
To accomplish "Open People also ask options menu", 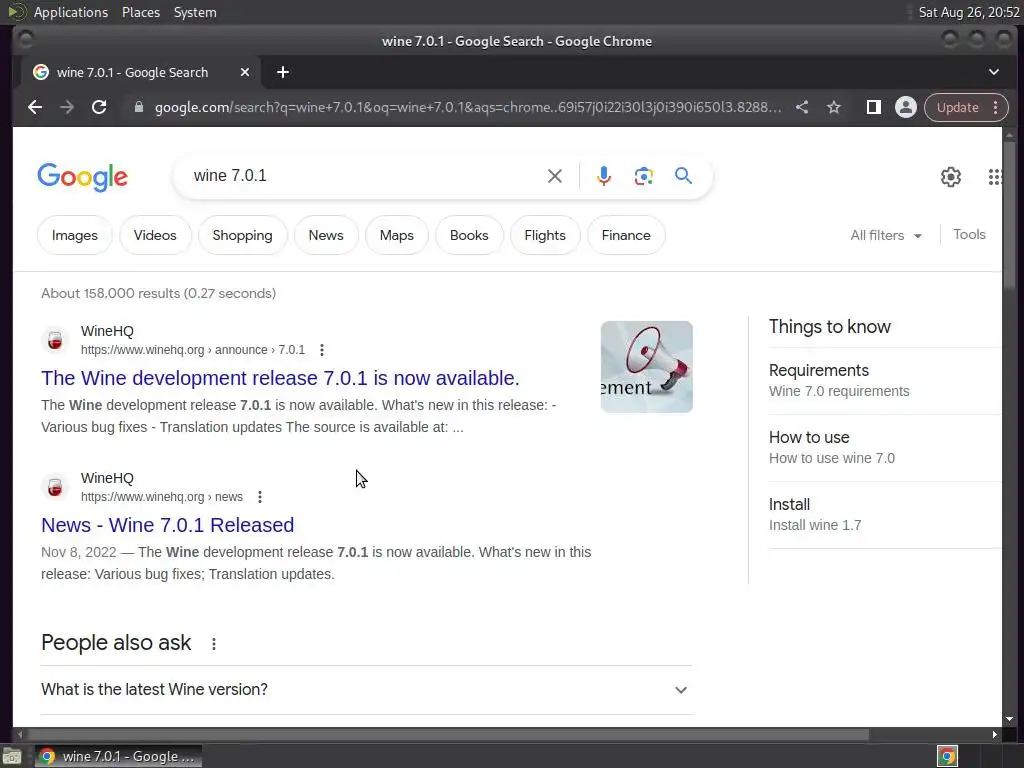I will [214, 644].
